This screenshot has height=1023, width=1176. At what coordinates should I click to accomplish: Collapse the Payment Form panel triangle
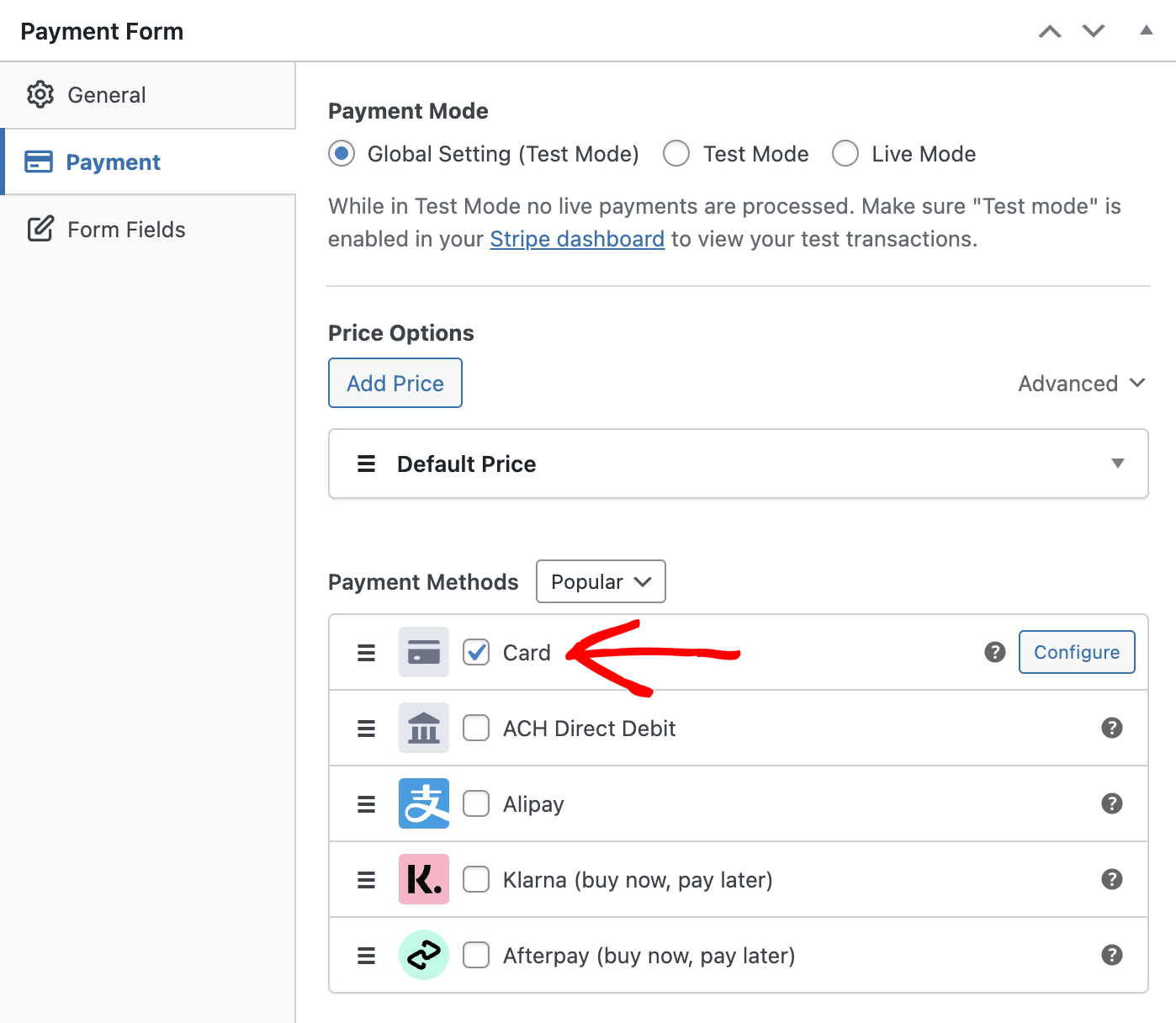coord(1146,30)
